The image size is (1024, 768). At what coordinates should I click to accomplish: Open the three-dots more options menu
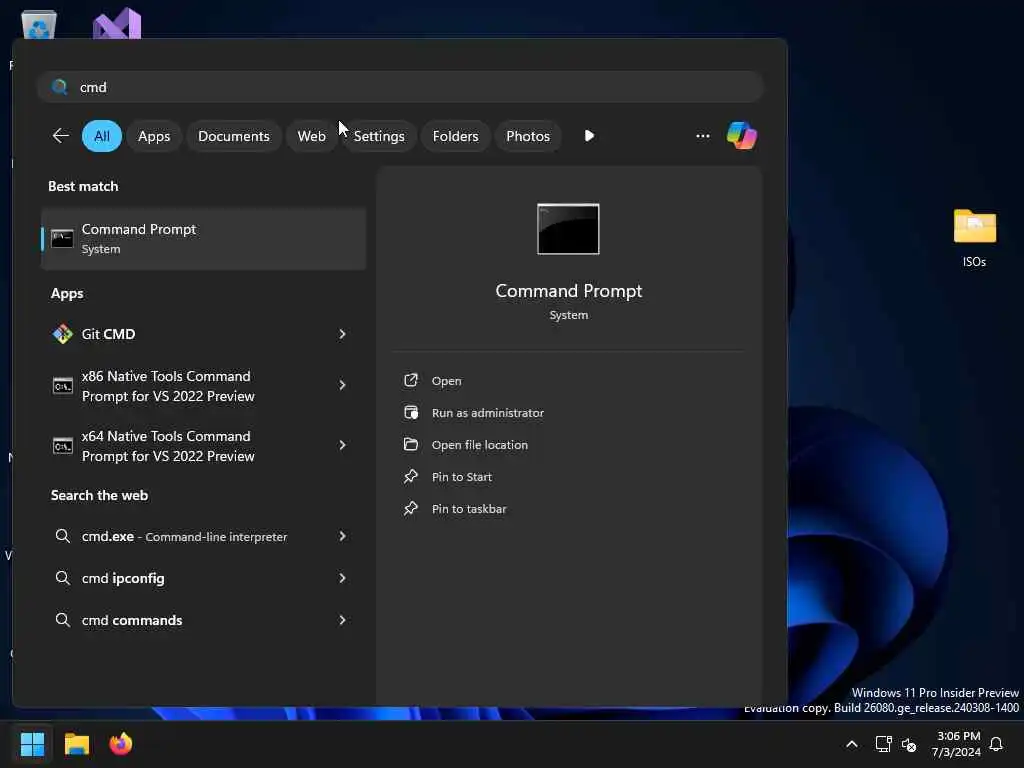pos(703,136)
